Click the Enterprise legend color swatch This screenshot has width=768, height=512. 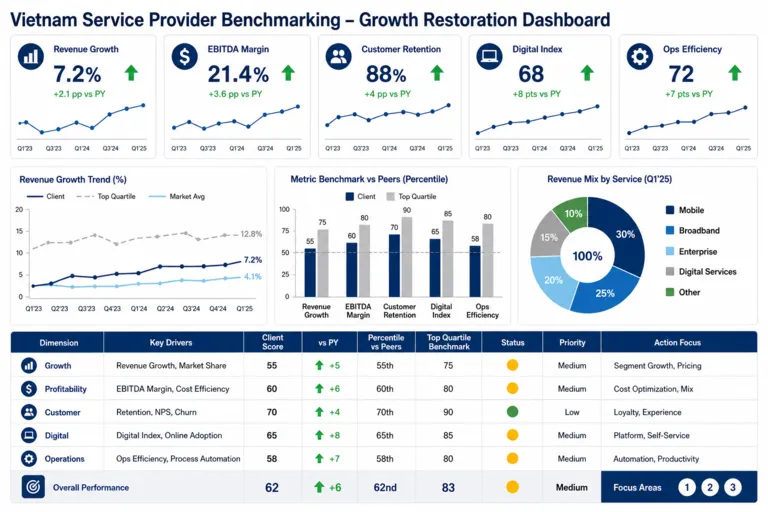coord(670,251)
